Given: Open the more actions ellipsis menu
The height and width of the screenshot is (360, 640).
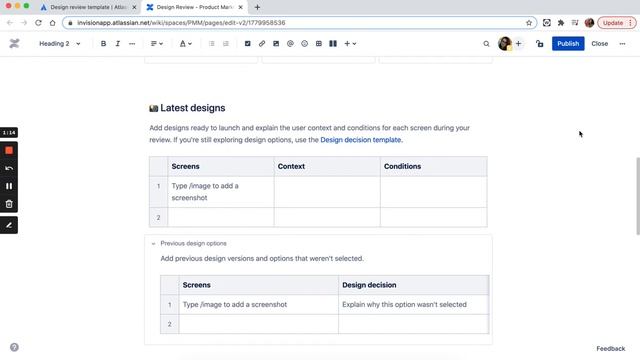Looking at the screenshot, I should (622, 44).
